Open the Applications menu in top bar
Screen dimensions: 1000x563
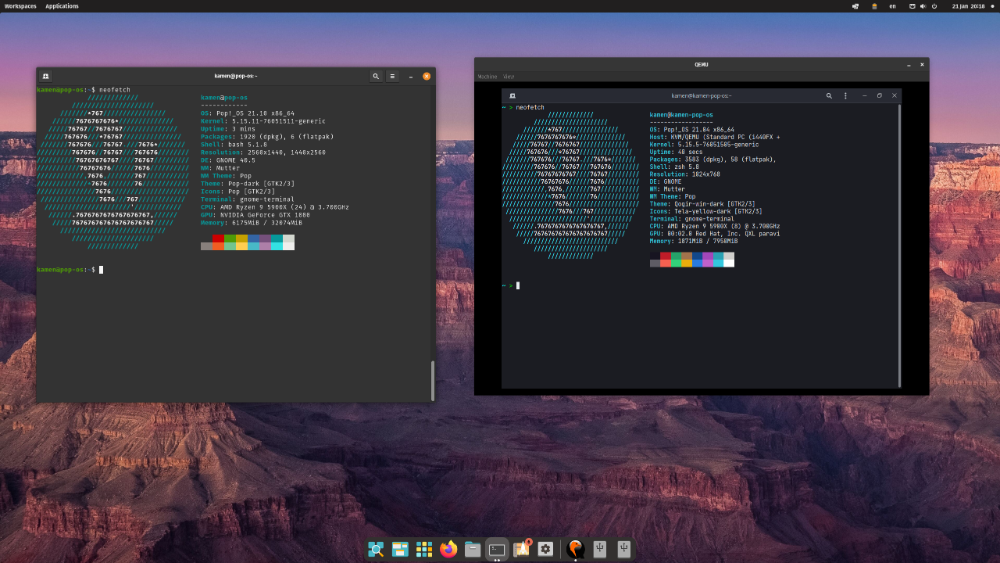pyautogui.click(x=62, y=6)
